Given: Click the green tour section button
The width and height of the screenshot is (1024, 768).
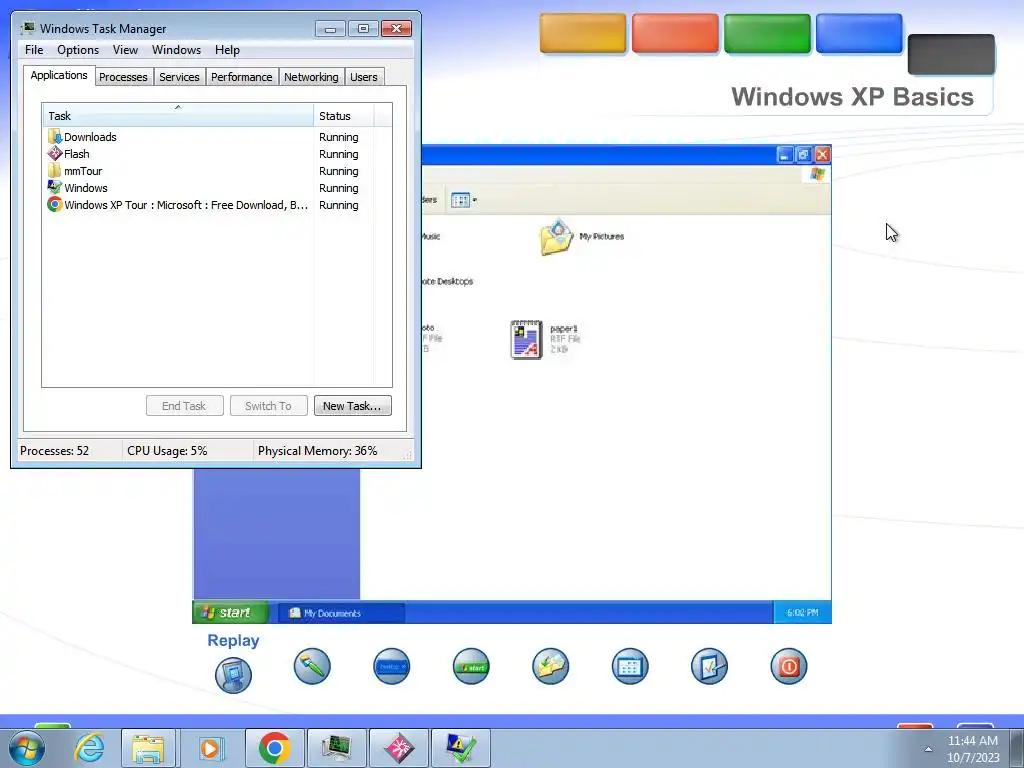Looking at the screenshot, I should coord(767,33).
